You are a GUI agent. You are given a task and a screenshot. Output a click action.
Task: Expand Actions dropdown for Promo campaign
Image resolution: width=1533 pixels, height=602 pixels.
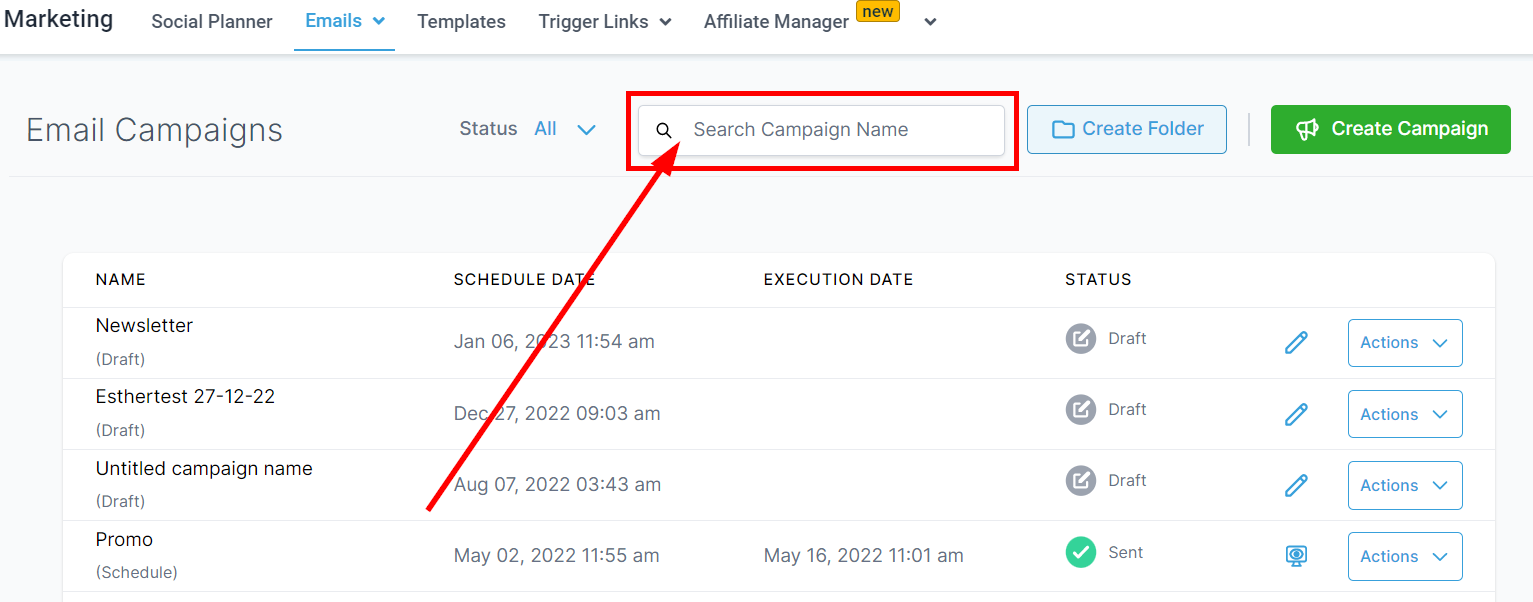pos(1404,556)
